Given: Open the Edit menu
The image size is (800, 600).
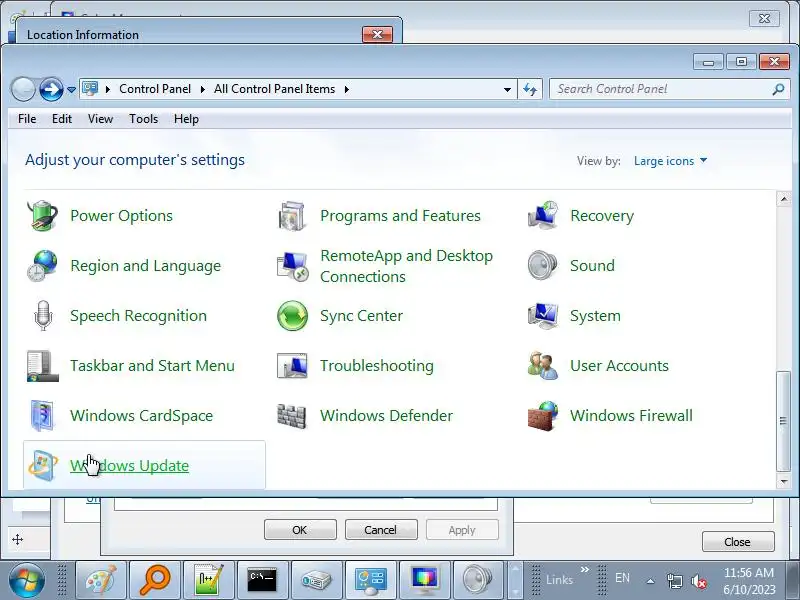Looking at the screenshot, I should pos(62,119).
